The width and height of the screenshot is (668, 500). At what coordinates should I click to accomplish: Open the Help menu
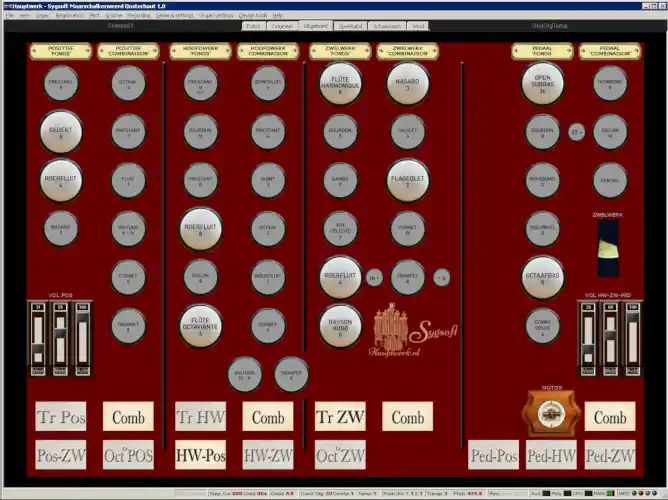point(278,16)
